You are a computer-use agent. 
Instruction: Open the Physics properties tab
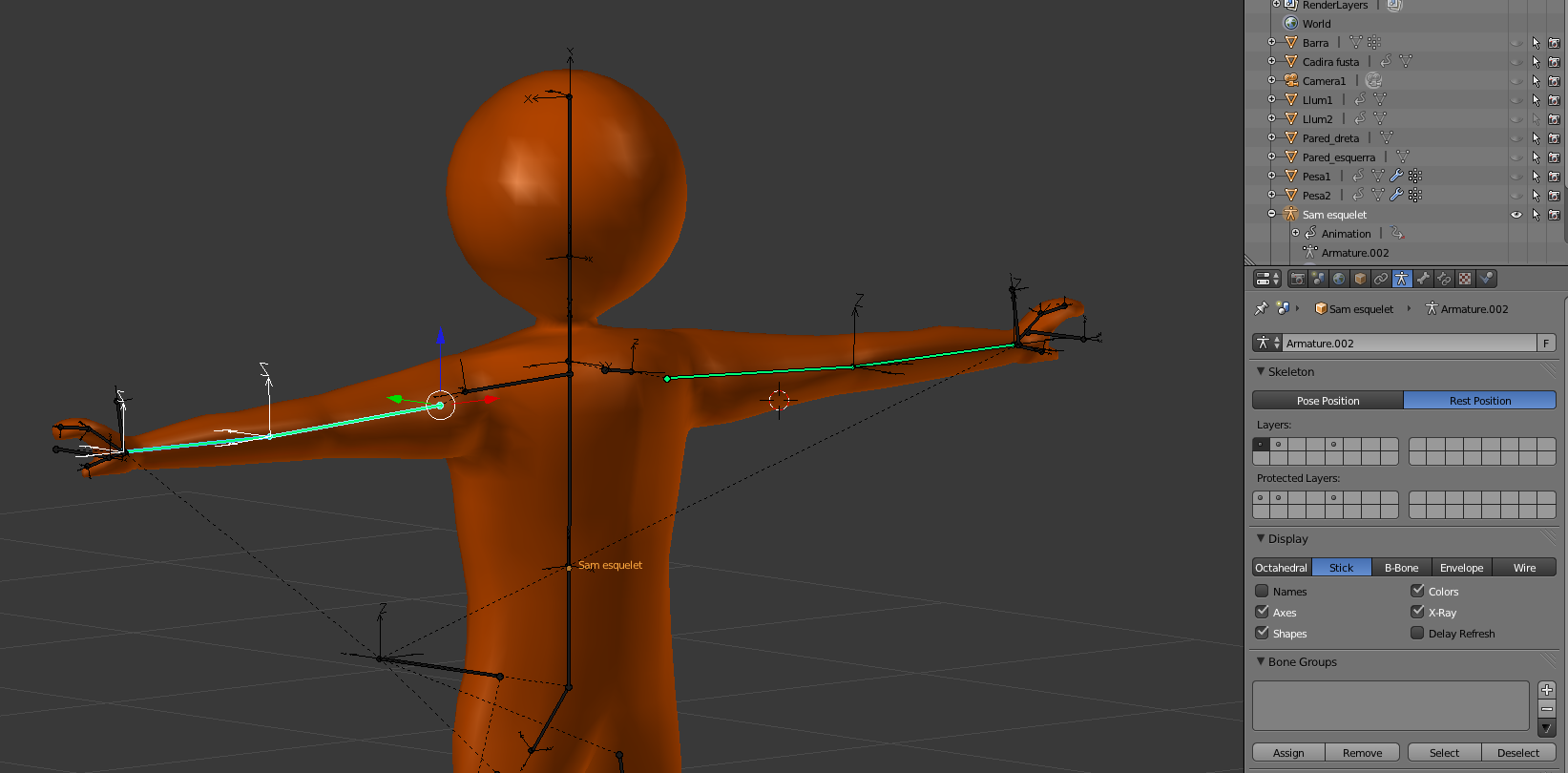[x=1486, y=279]
